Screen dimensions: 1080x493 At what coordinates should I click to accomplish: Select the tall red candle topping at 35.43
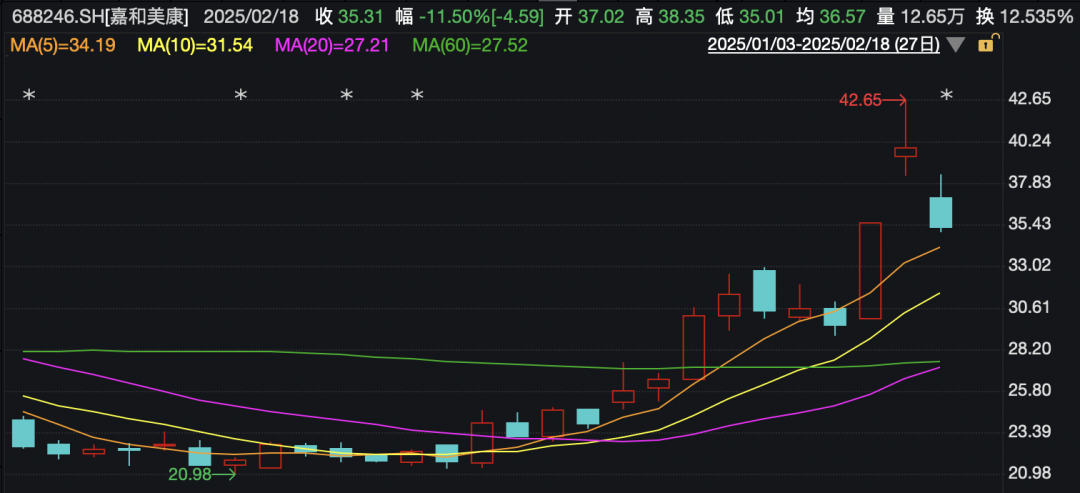tap(870, 270)
